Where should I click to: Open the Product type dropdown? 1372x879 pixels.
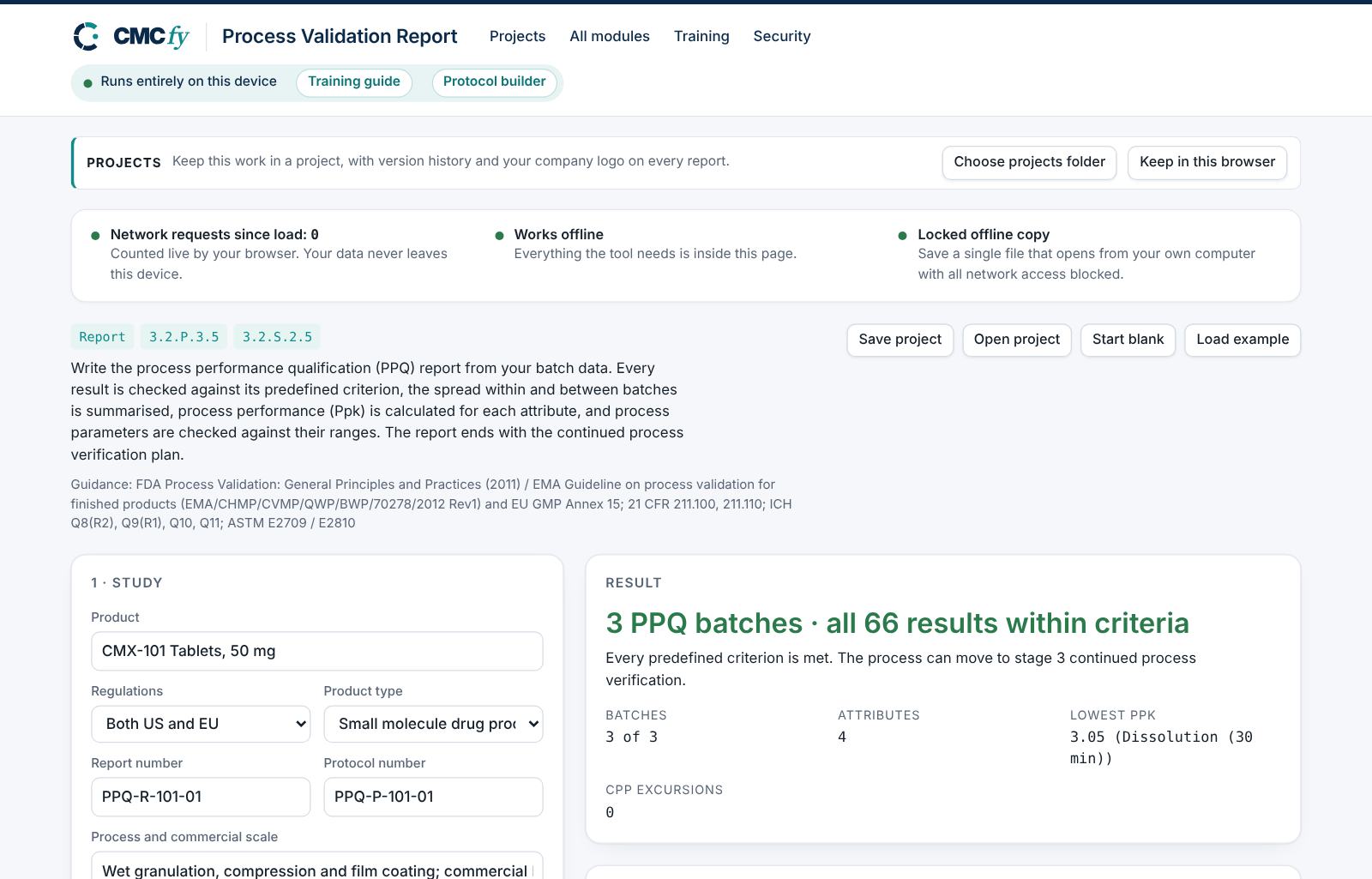(x=433, y=724)
